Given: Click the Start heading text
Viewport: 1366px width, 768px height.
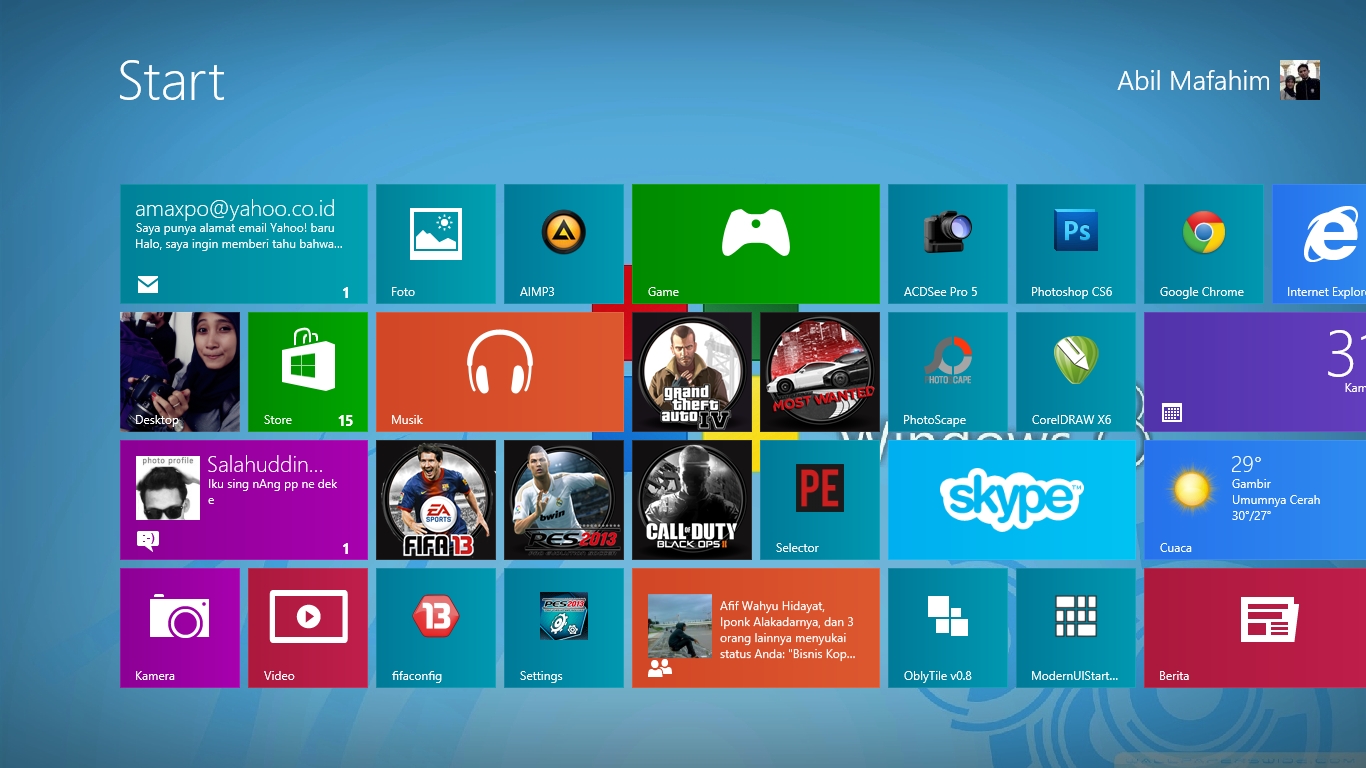Looking at the screenshot, I should [172, 80].
